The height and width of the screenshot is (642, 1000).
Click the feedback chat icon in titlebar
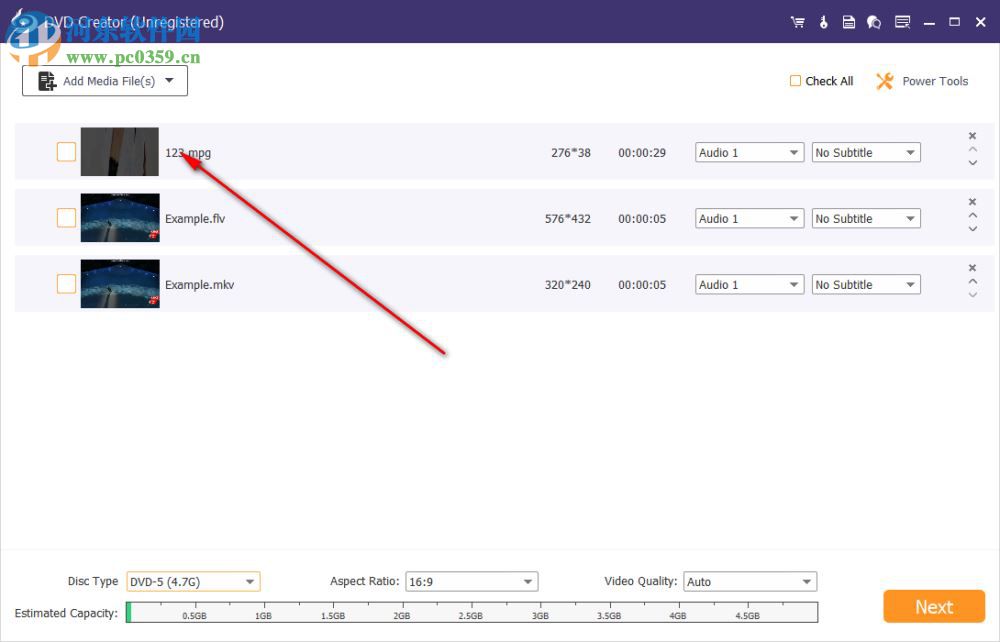click(x=873, y=21)
